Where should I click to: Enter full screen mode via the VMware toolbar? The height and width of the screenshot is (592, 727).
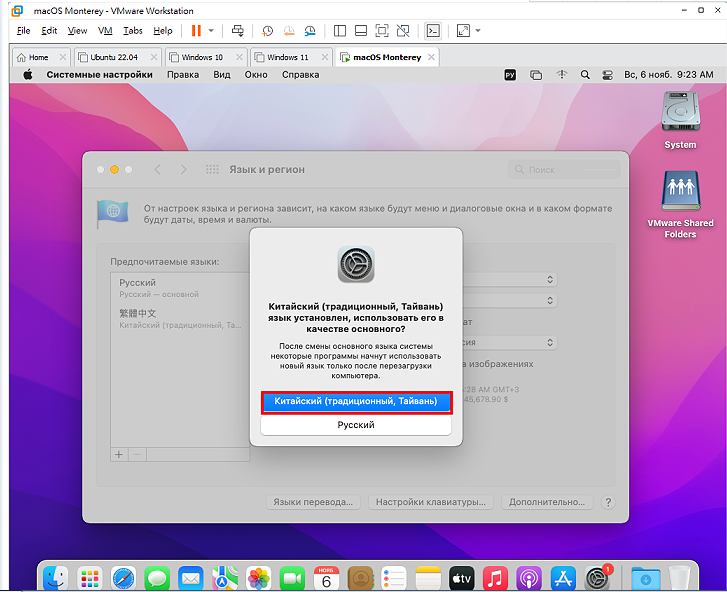pyautogui.click(x=382, y=31)
